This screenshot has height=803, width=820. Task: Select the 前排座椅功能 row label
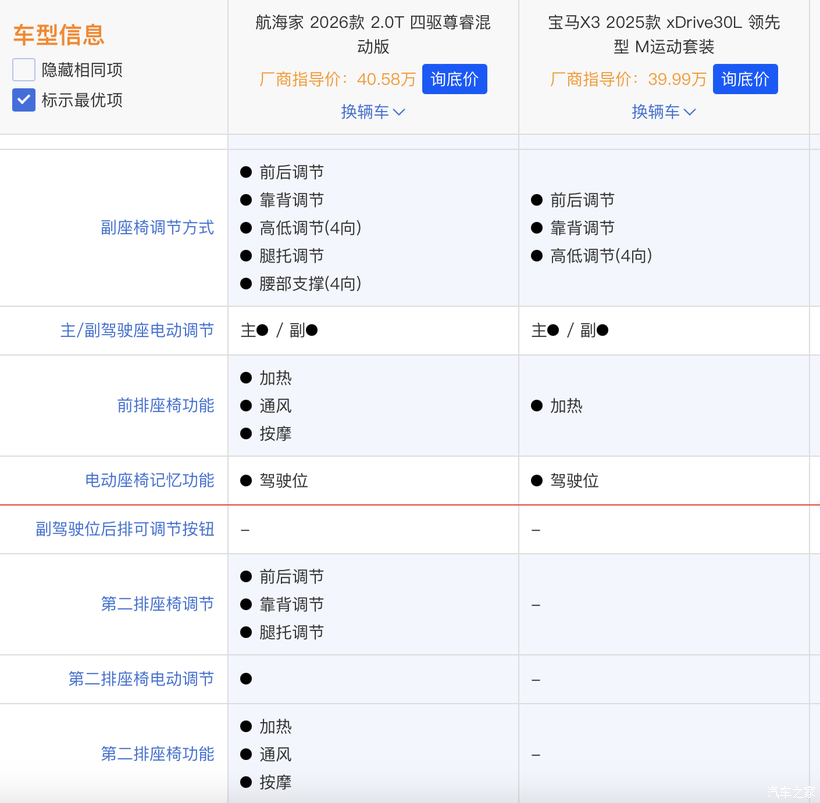pyautogui.click(x=165, y=405)
